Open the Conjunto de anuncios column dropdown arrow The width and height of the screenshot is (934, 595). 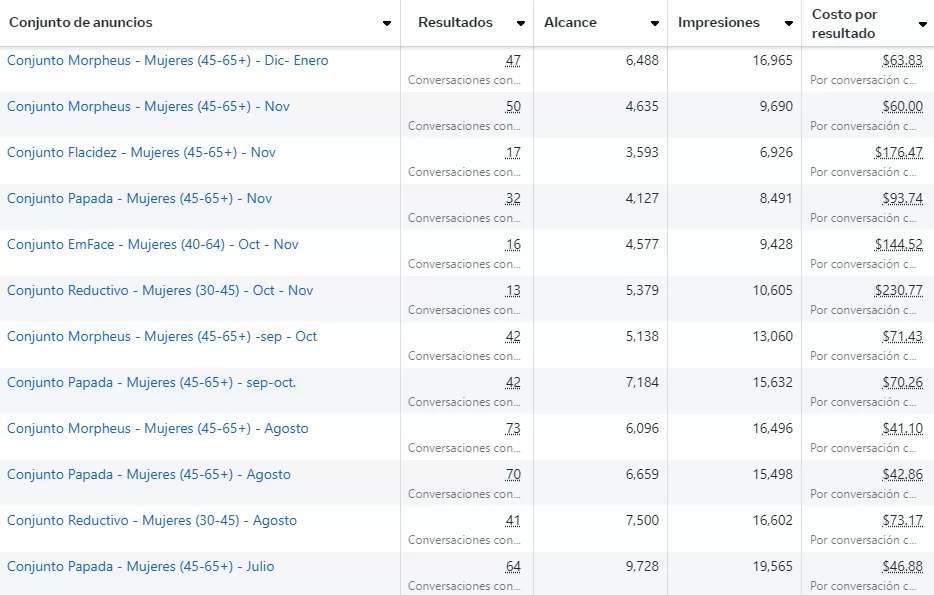pos(386,24)
